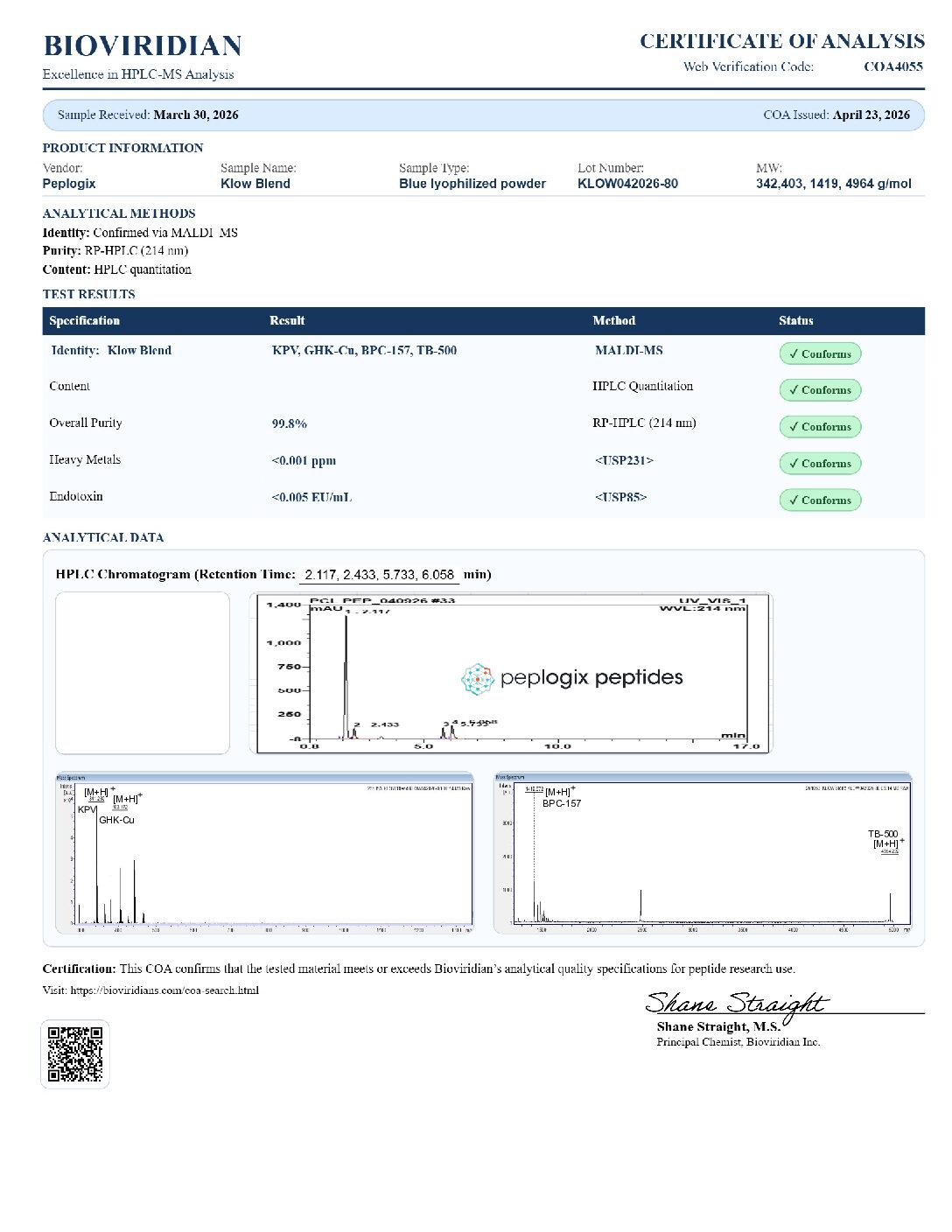Click the <USP231> method cell
Viewport: 952px width, 1232px height.
[624, 460]
